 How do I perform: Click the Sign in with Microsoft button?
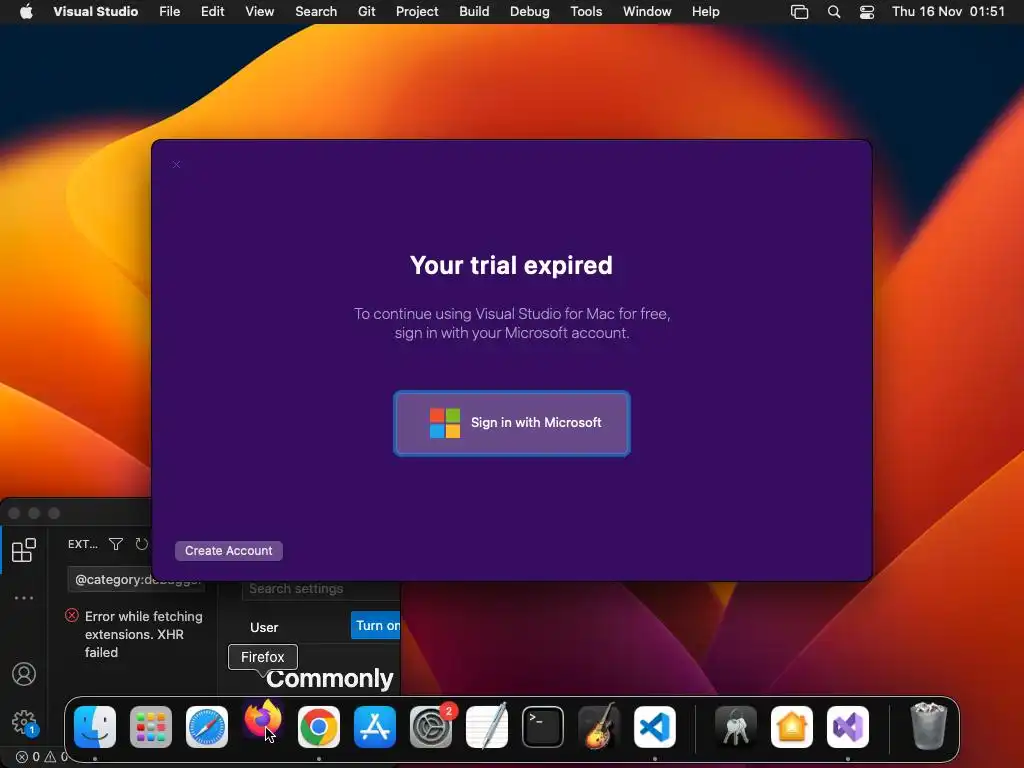click(x=511, y=423)
